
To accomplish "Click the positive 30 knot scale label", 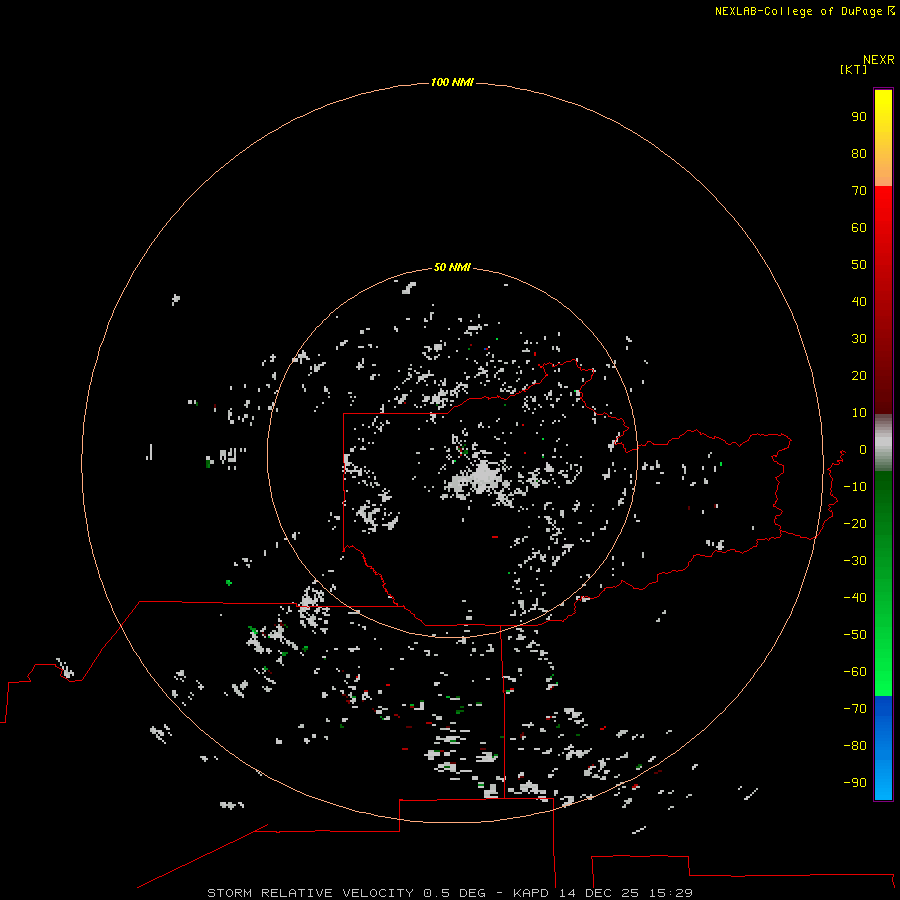I will coord(859,339).
